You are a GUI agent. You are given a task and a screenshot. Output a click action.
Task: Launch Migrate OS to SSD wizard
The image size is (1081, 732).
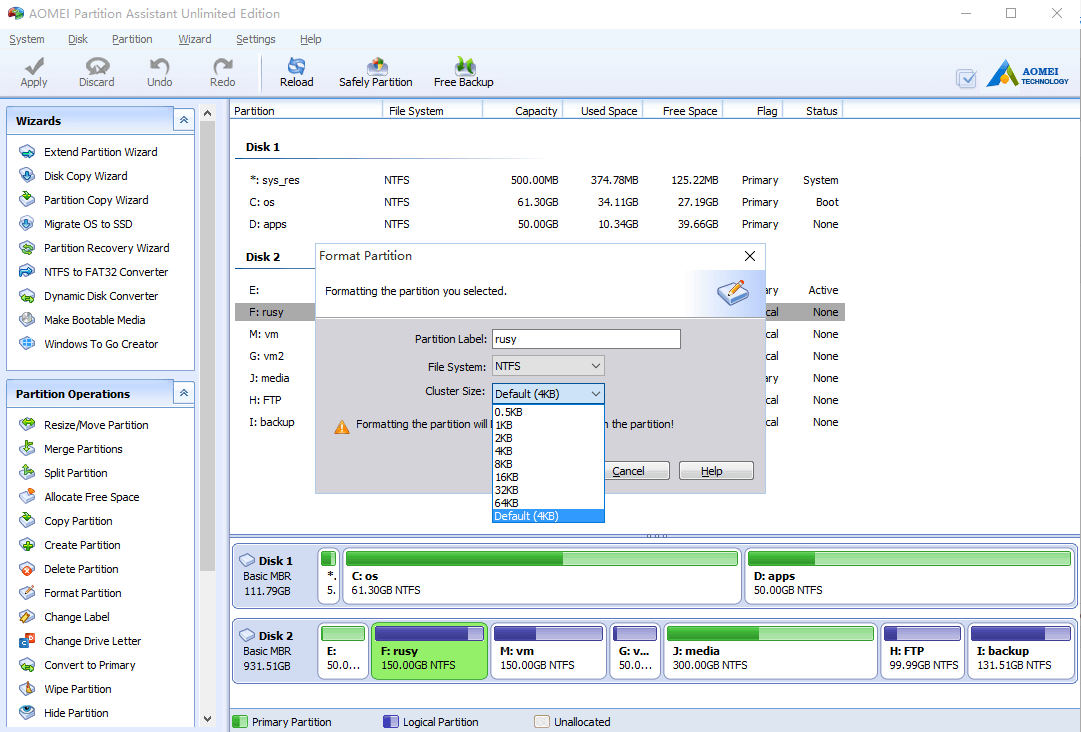point(88,224)
